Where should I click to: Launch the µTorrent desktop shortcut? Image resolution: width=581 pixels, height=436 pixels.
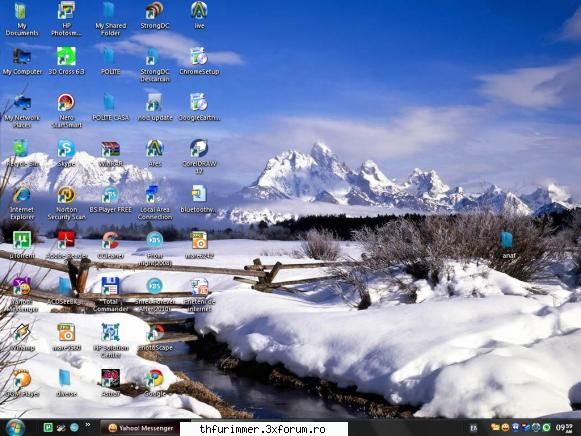(x=21, y=245)
